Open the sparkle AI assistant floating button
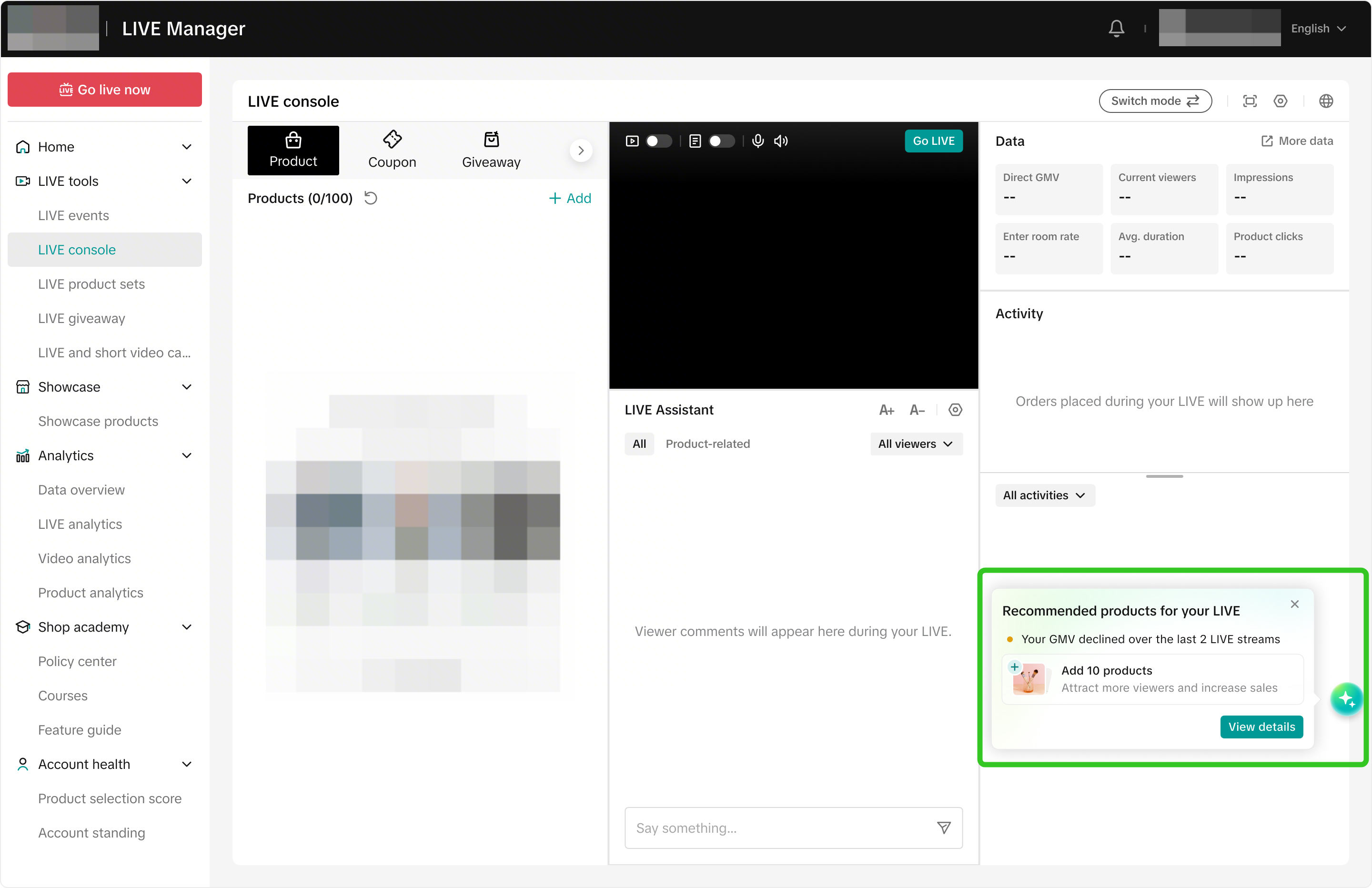The image size is (1372, 888). [x=1346, y=699]
